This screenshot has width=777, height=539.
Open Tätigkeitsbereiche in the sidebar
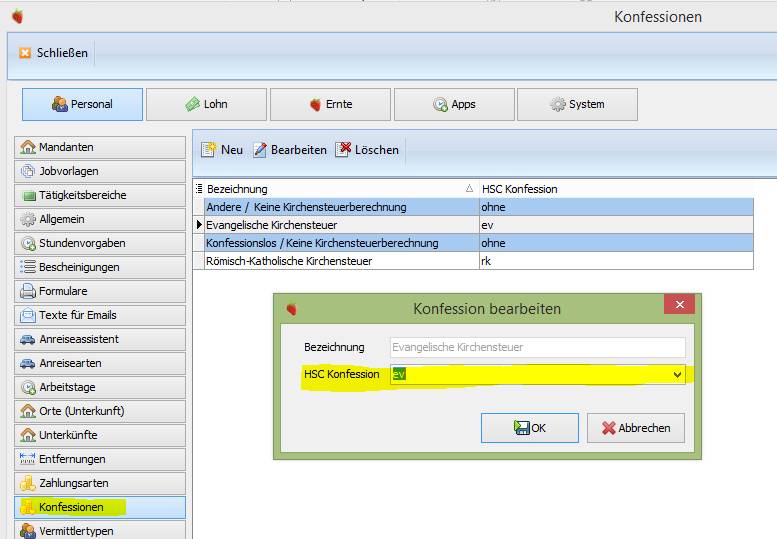(x=100, y=195)
